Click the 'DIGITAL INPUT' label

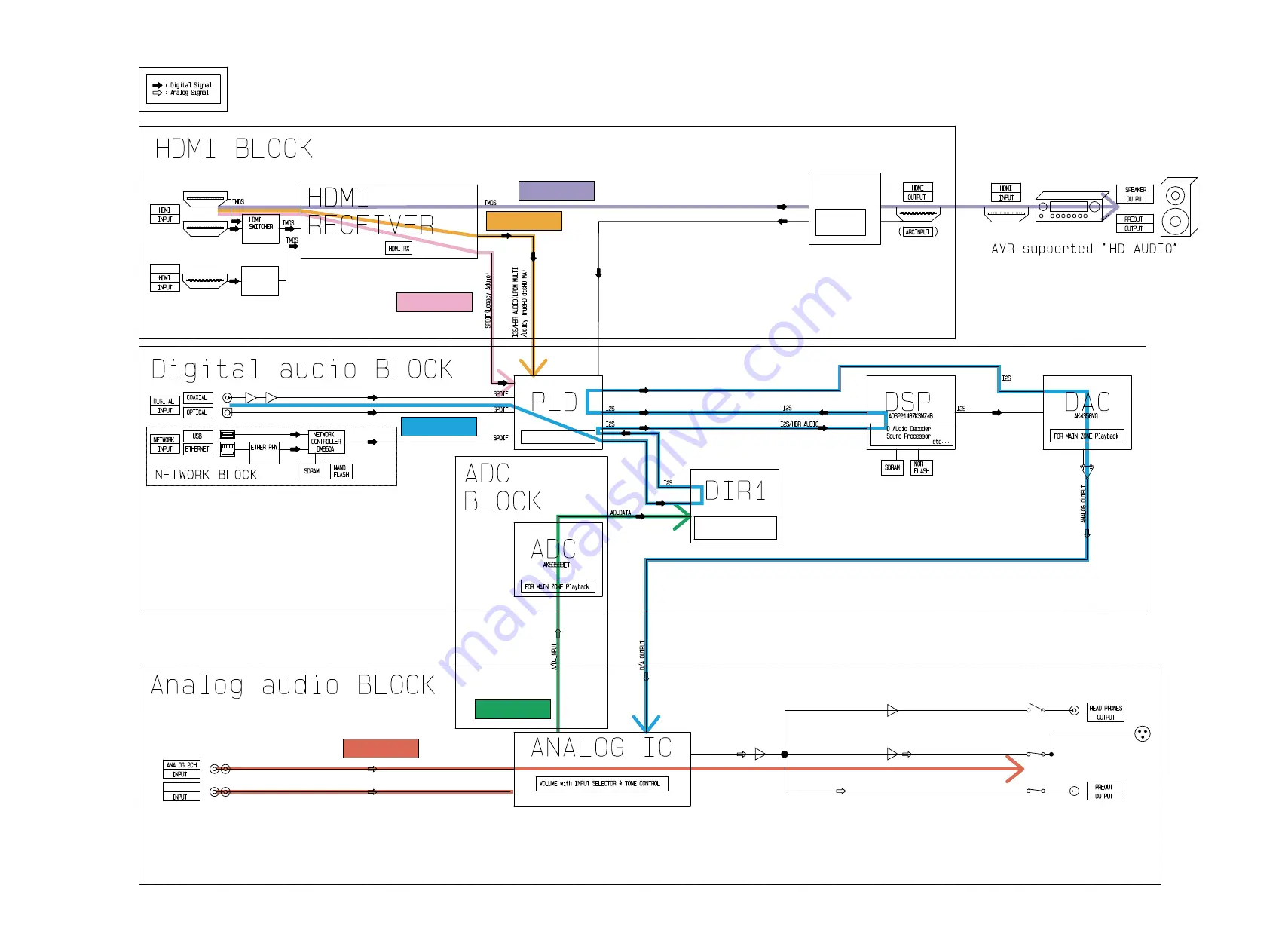(165, 406)
